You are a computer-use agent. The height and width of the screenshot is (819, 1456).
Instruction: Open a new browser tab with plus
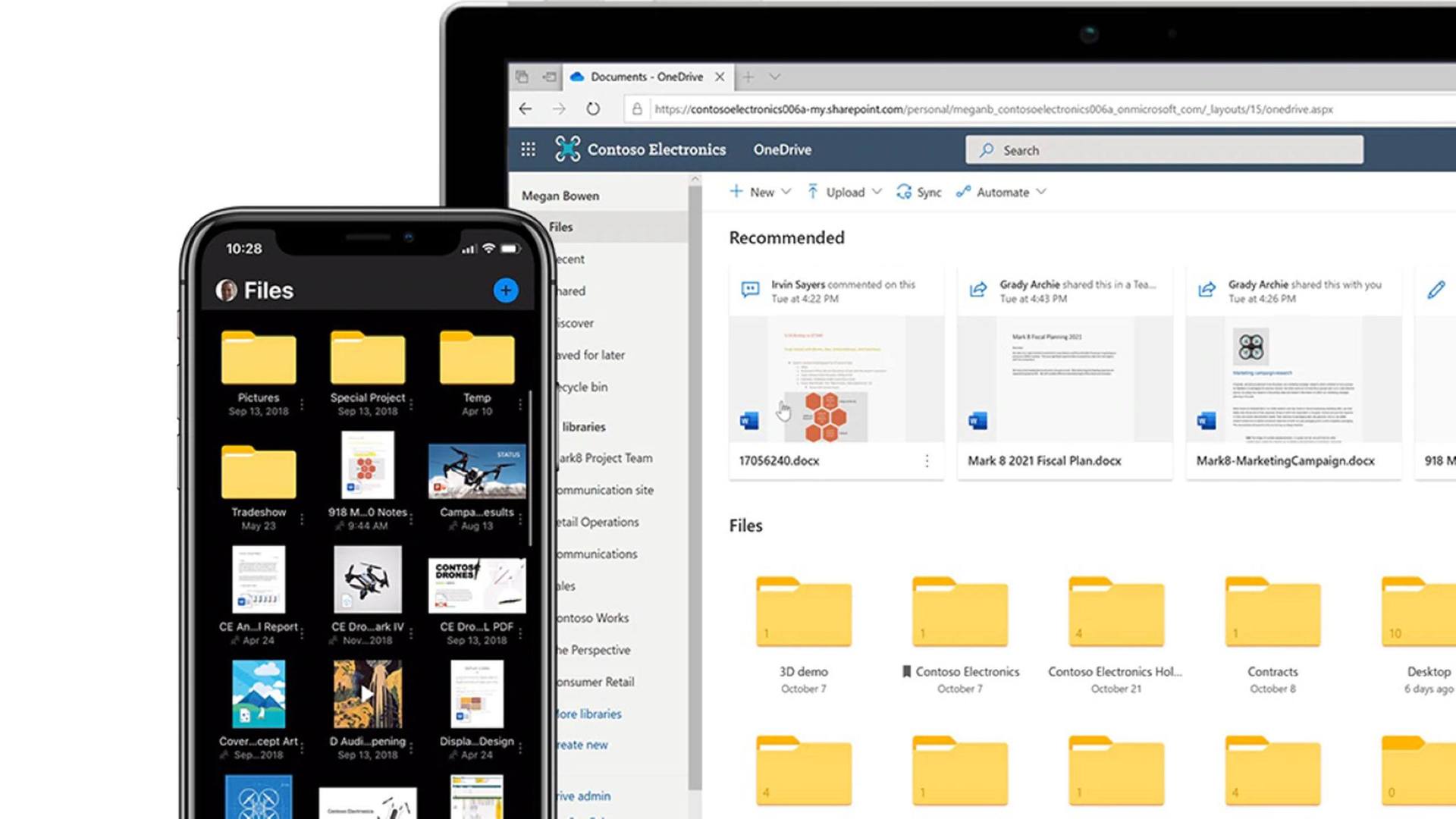(748, 77)
